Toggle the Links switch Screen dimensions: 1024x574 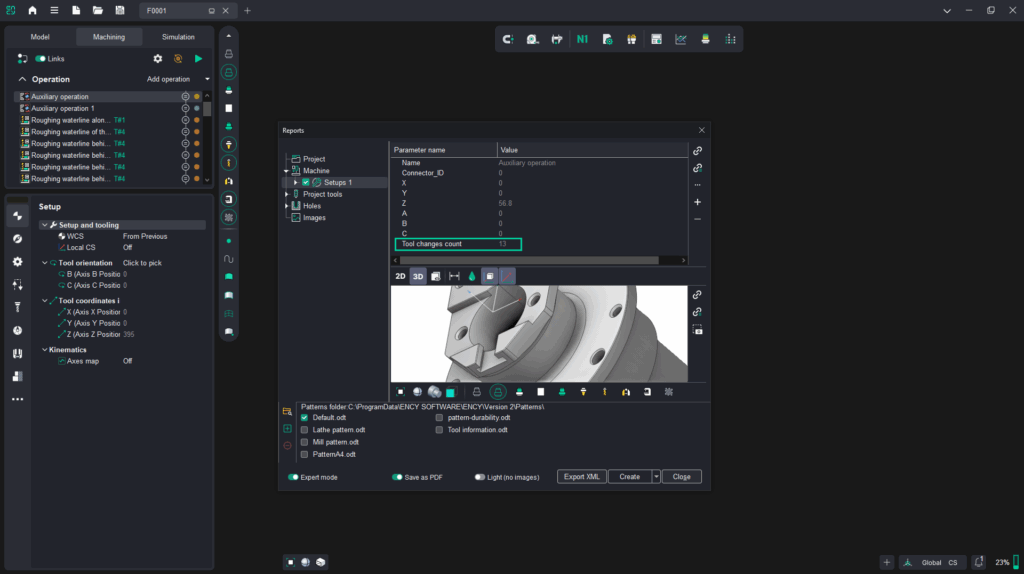[40, 59]
